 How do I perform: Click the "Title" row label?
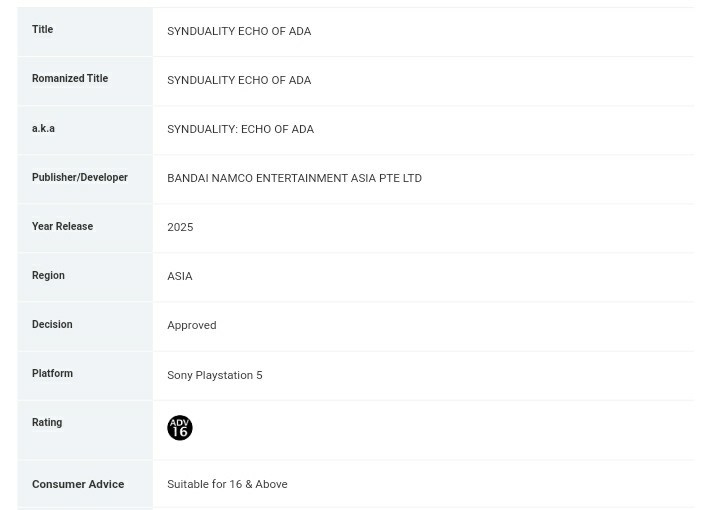pyautogui.click(x=42, y=30)
